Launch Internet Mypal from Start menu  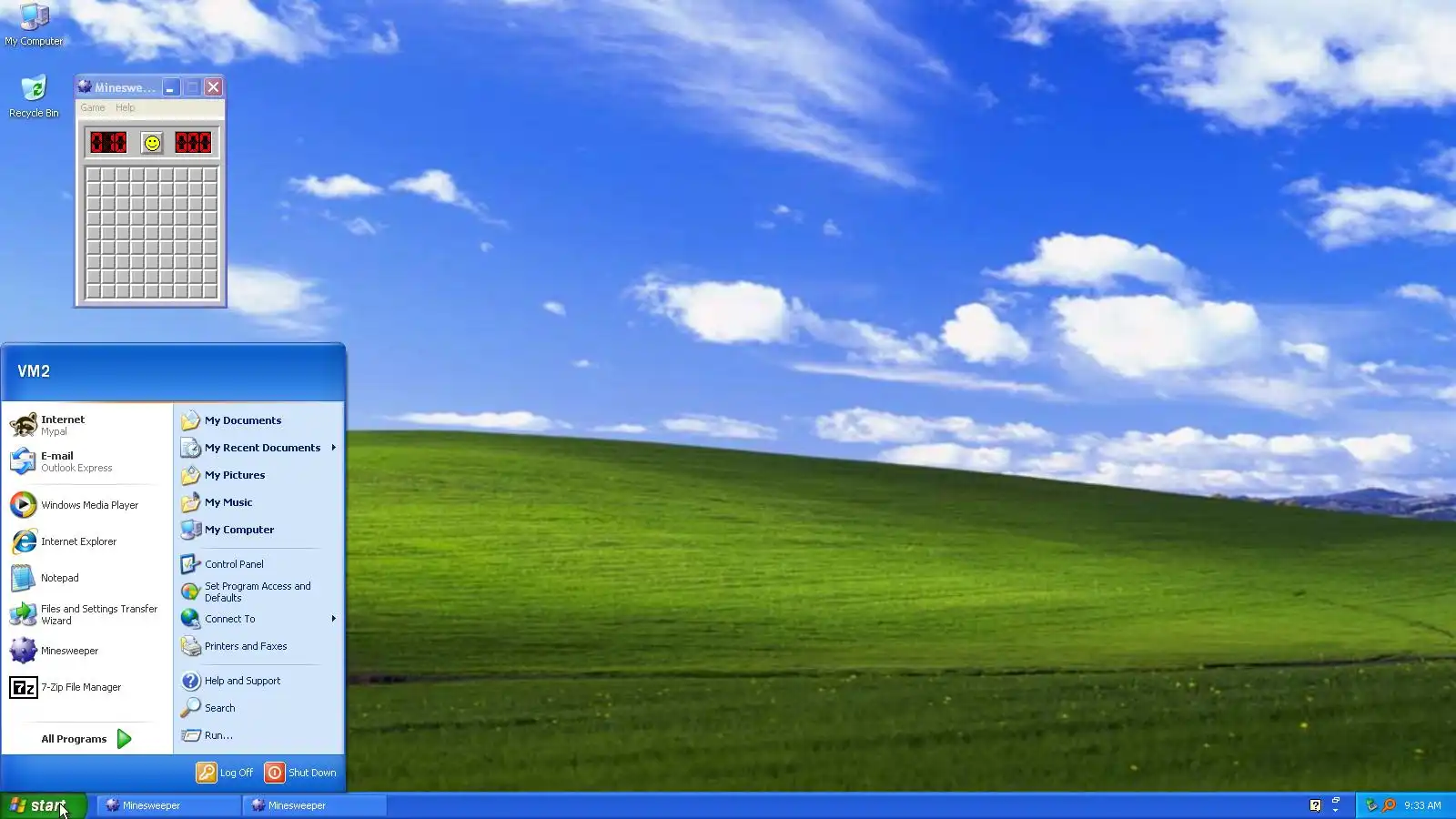pos(88,425)
